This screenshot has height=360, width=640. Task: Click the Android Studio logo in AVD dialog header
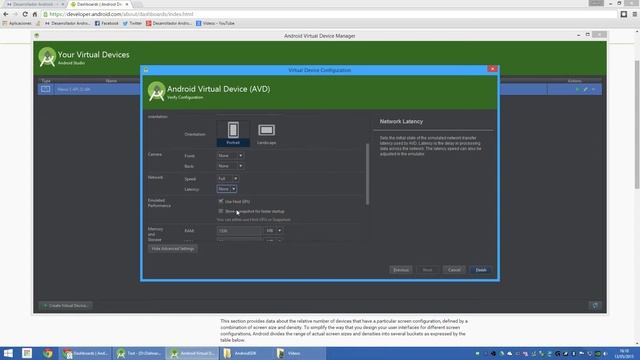pyautogui.click(x=156, y=91)
